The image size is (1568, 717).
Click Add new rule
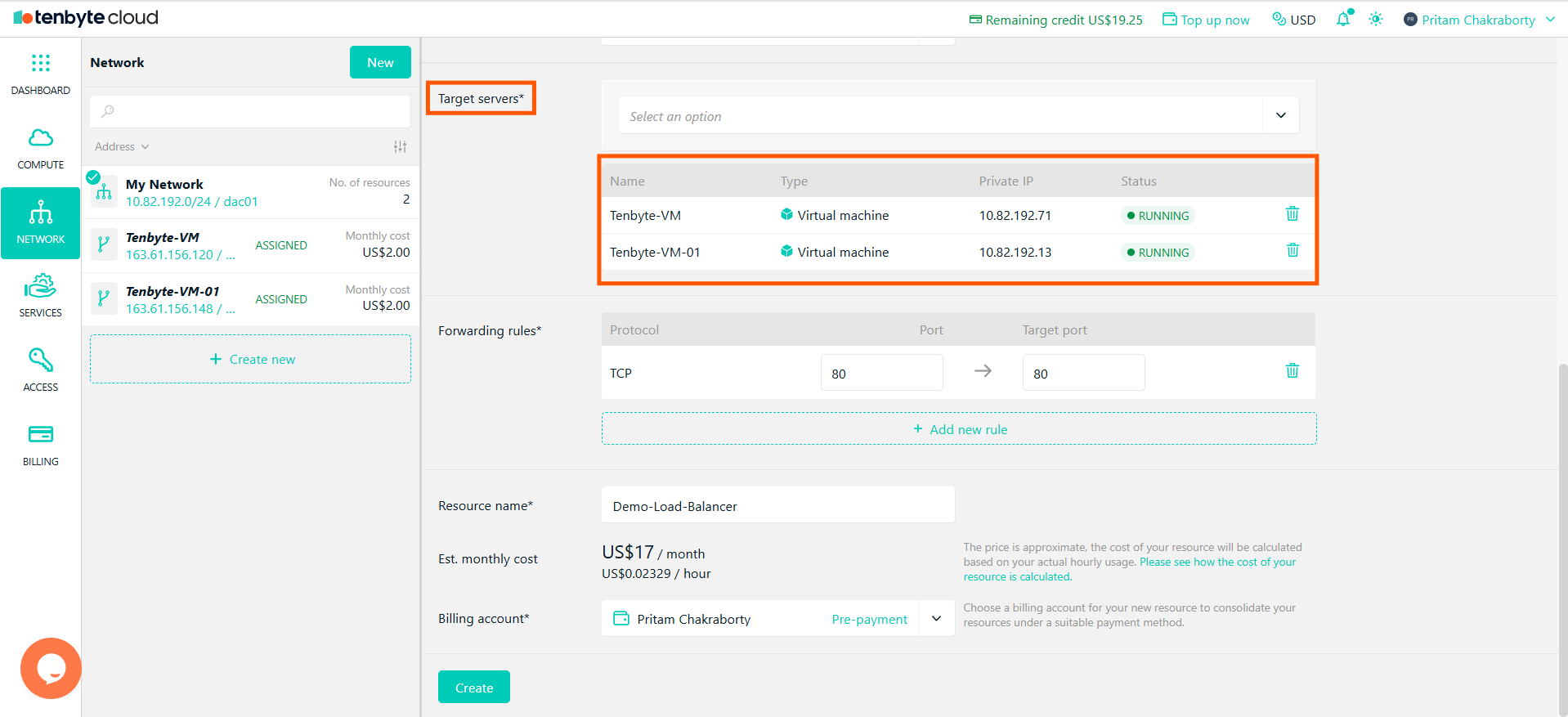[x=959, y=428]
